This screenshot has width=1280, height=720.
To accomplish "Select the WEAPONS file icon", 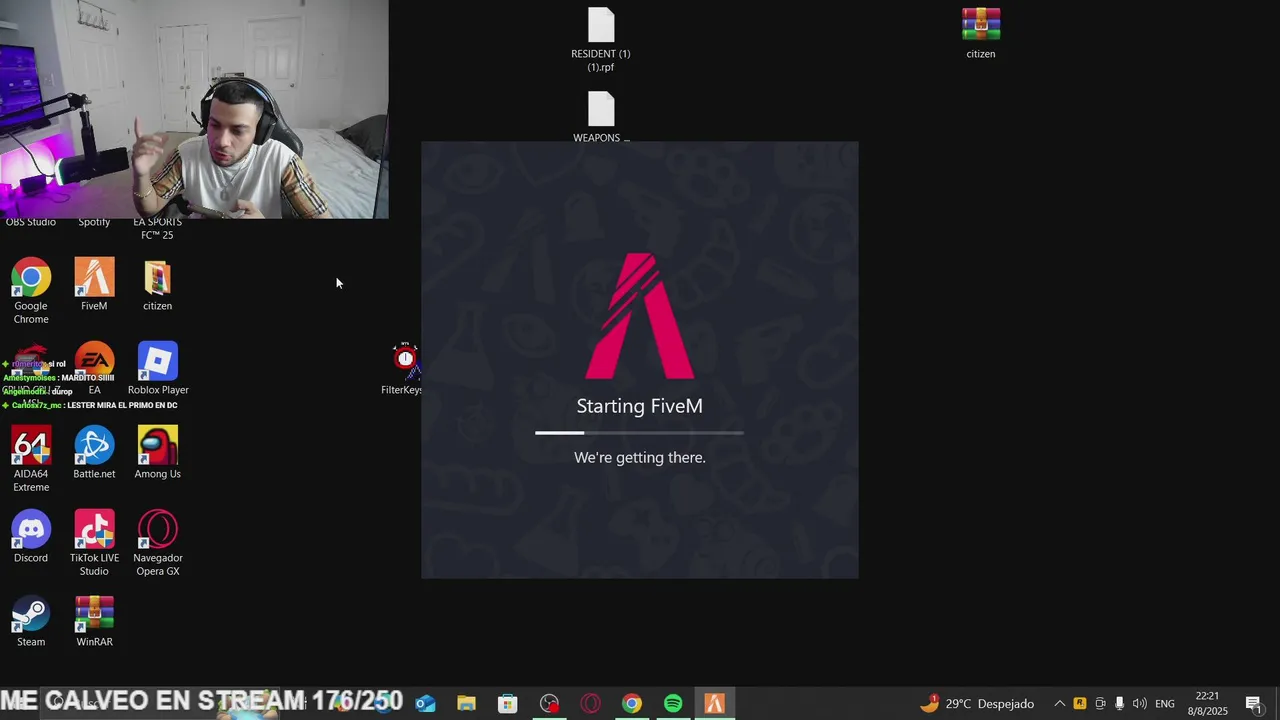I will click(601, 117).
